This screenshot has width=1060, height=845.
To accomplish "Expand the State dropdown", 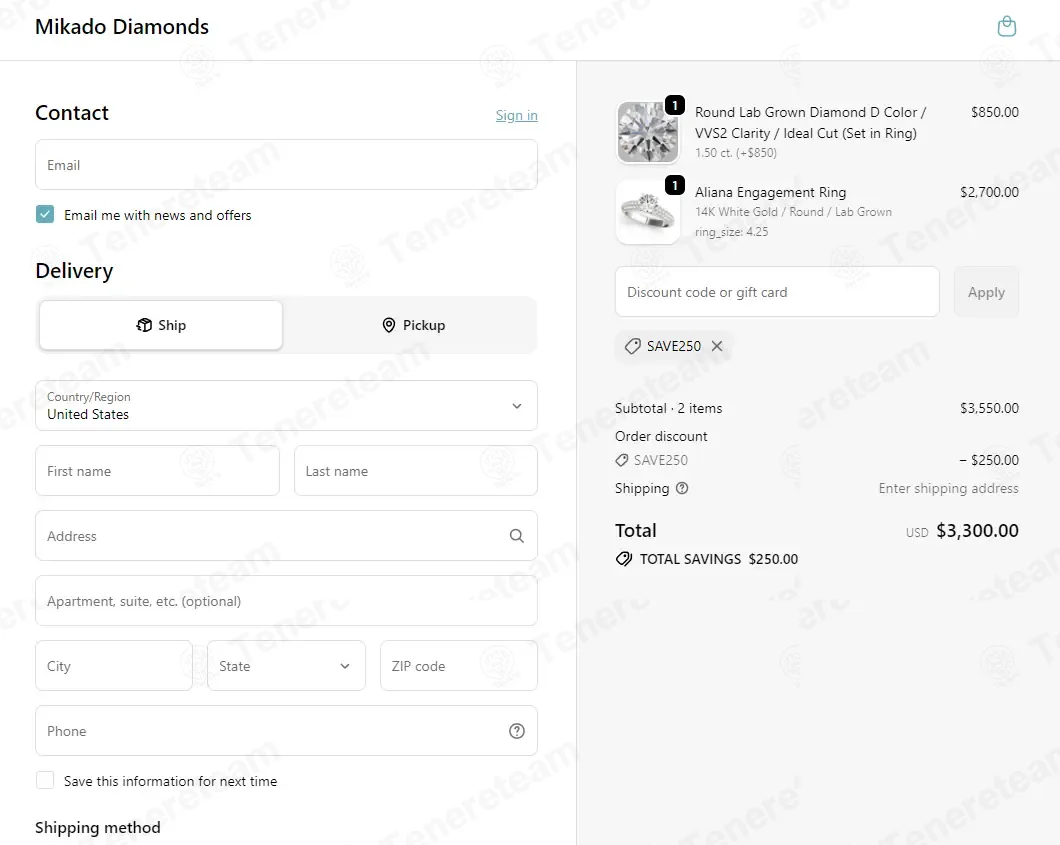I will coord(286,666).
